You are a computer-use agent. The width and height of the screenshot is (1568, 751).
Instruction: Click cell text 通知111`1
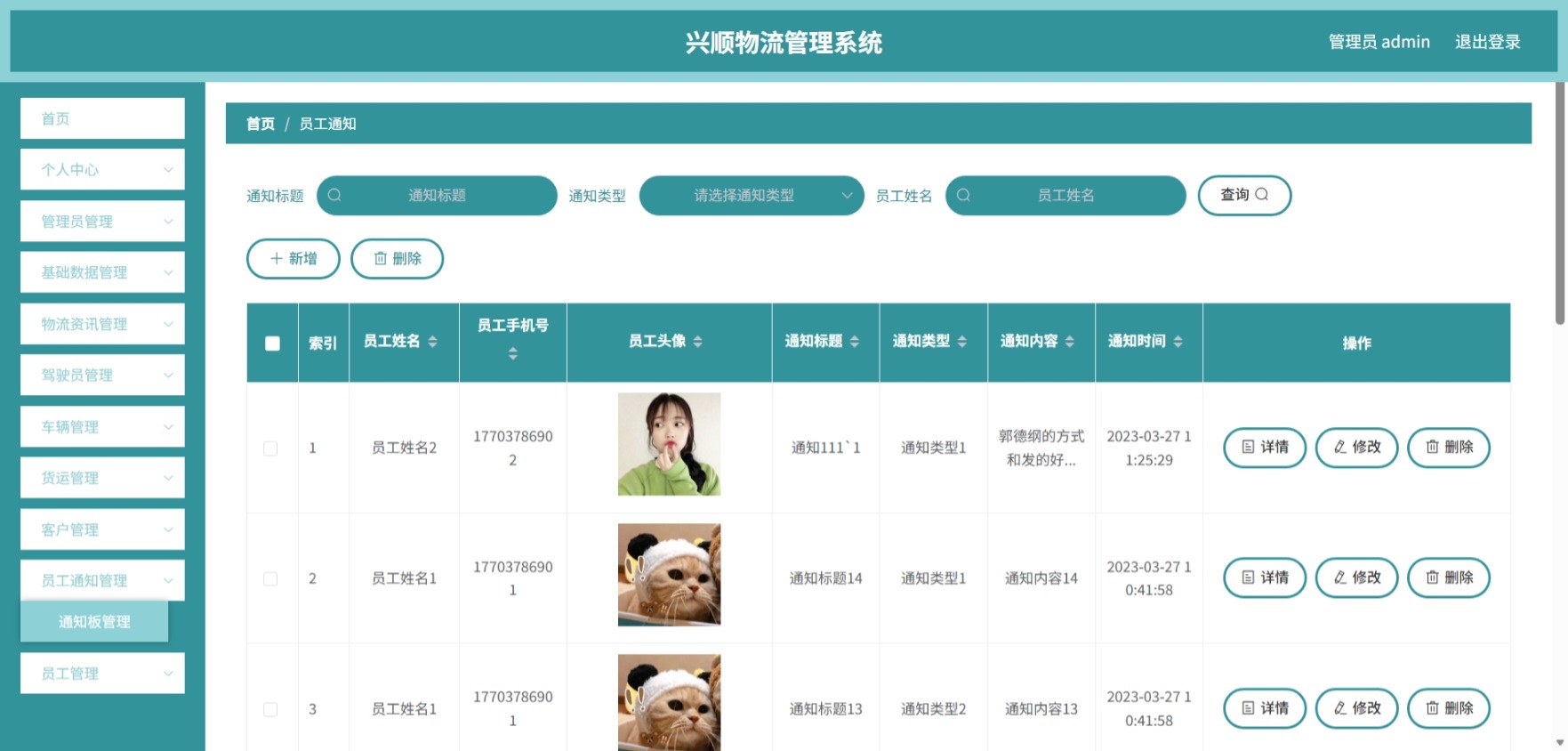[825, 448]
